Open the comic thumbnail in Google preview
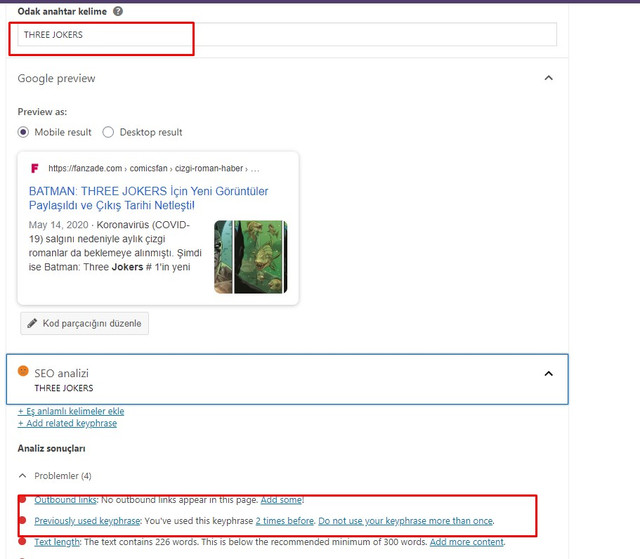This screenshot has width=640, height=559. coord(251,257)
